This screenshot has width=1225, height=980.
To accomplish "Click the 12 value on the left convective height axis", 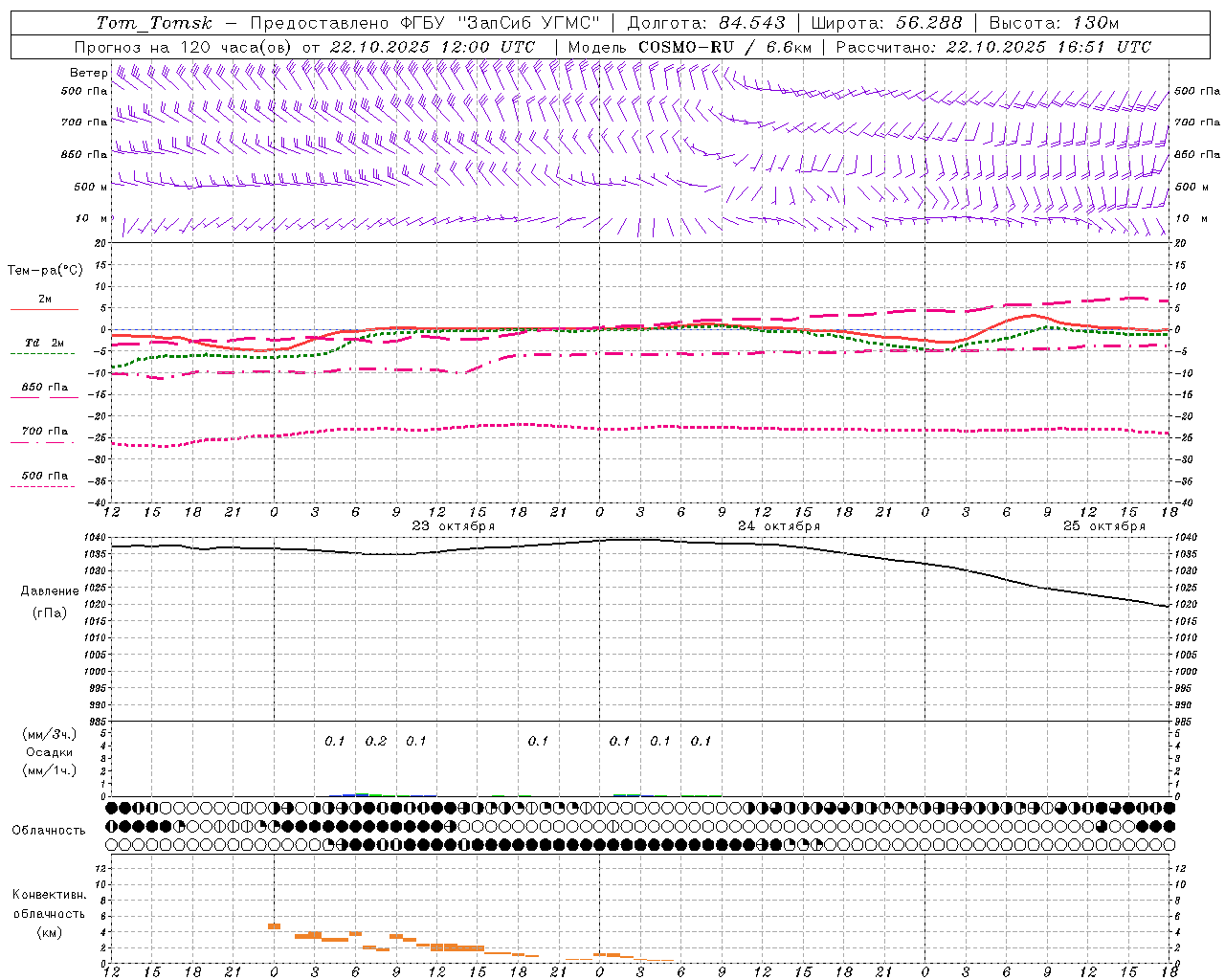I will 101,868.
